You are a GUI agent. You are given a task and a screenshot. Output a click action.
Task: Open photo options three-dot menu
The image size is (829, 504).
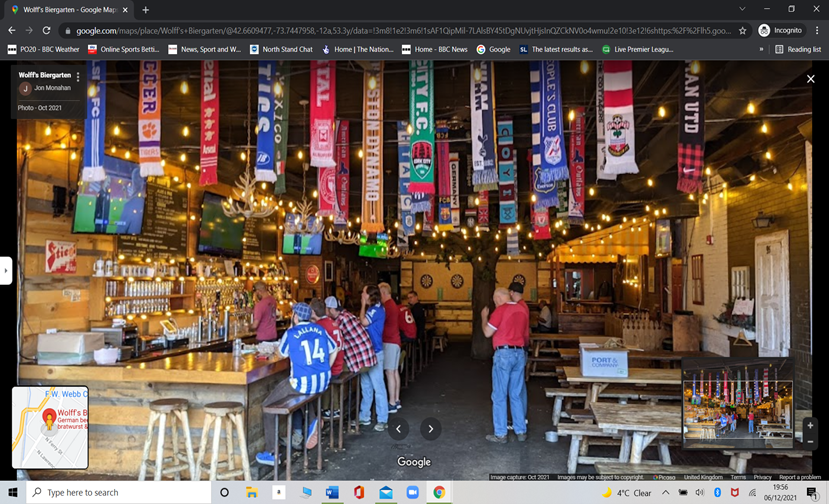click(x=78, y=77)
